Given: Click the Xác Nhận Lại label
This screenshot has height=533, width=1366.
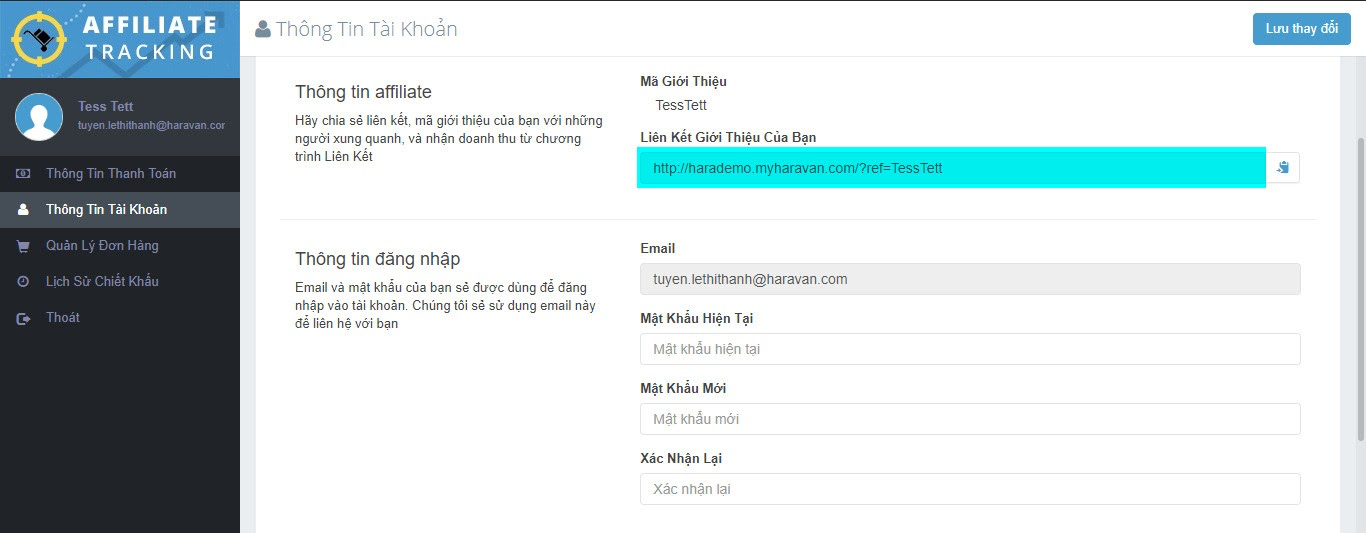Looking at the screenshot, I should (x=681, y=458).
